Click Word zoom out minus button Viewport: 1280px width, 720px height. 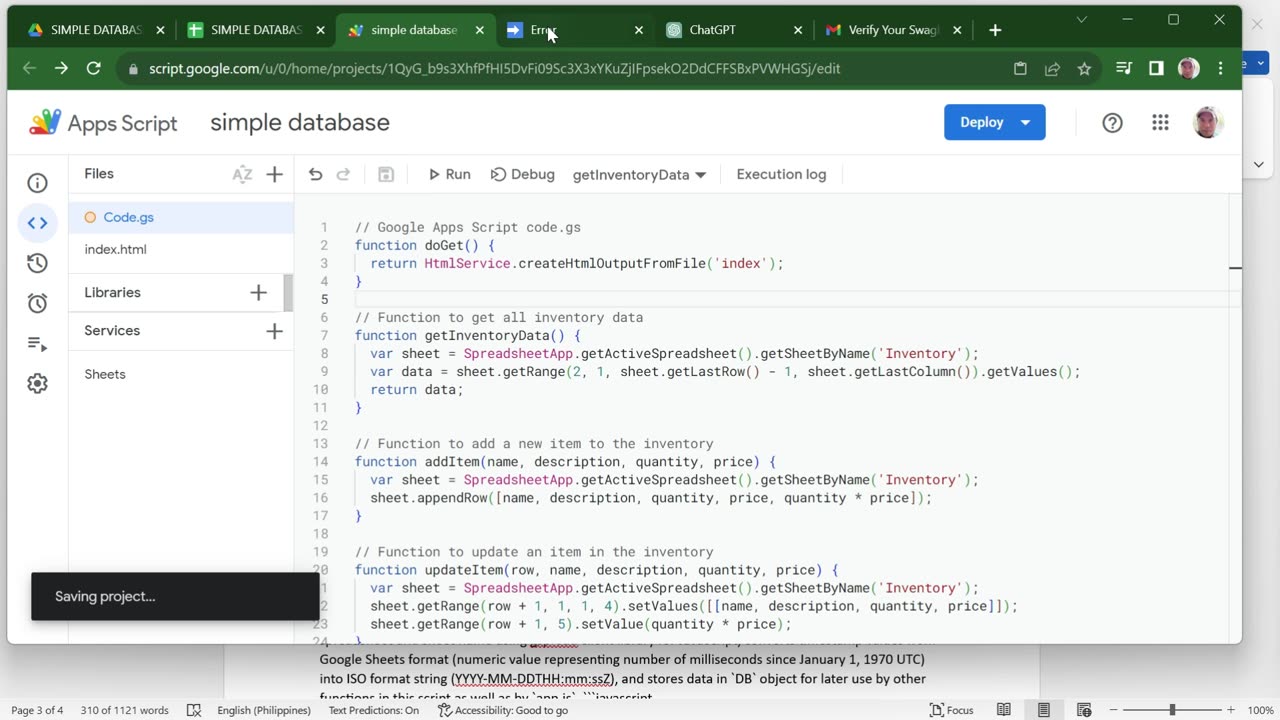pyautogui.click(x=1112, y=710)
